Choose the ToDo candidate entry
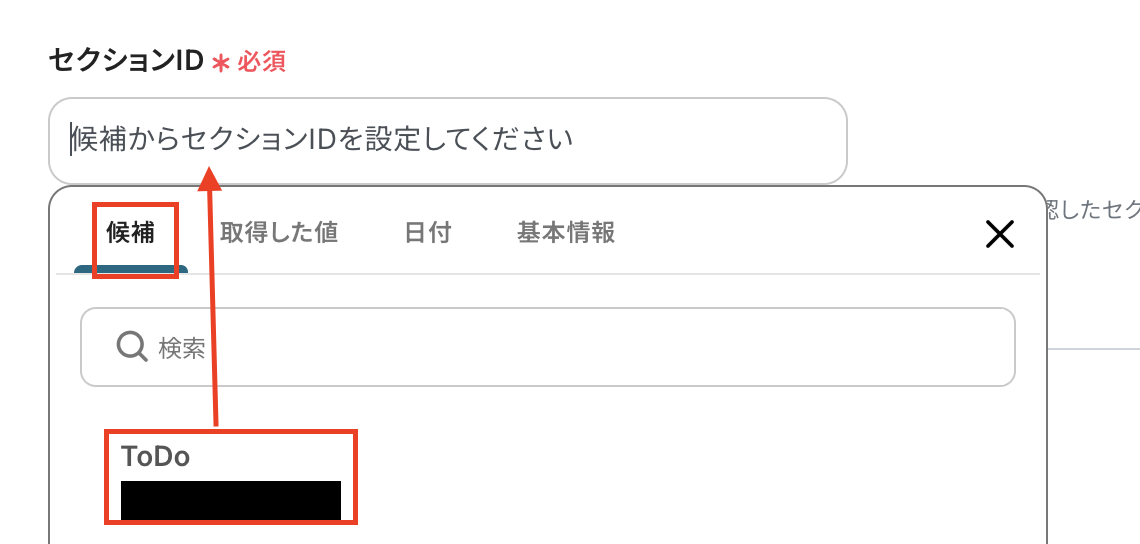The height and width of the screenshot is (544, 1140). [x=231, y=476]
